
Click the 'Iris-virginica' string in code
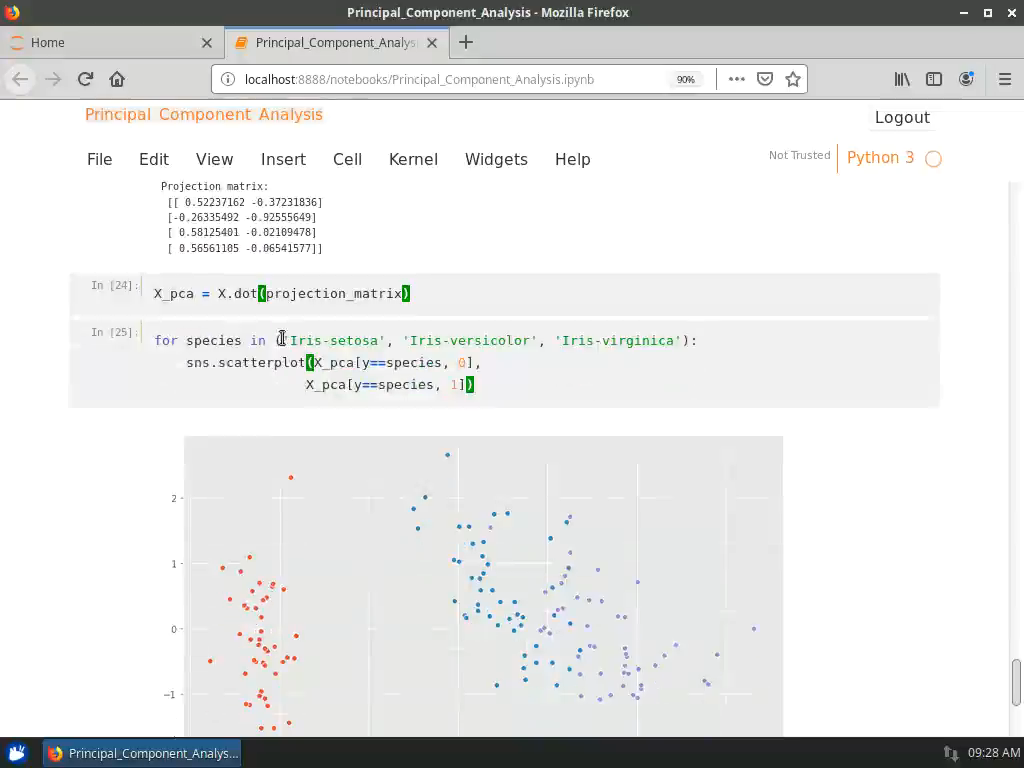coord(618,340)
